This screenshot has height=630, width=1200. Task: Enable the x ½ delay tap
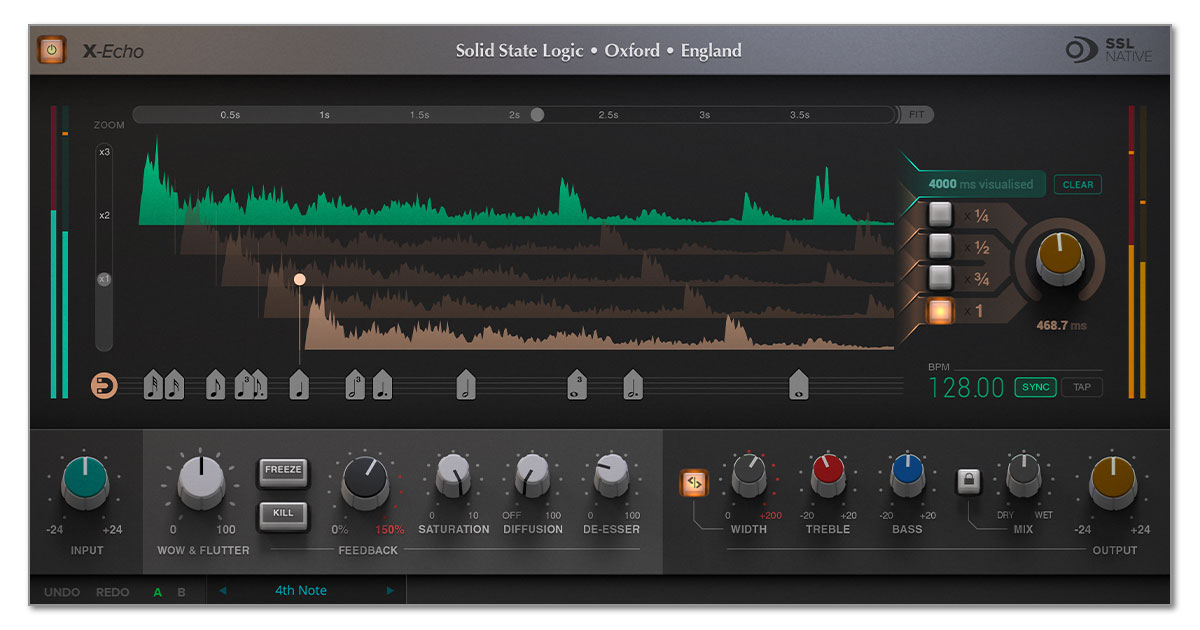pos(940,246)
